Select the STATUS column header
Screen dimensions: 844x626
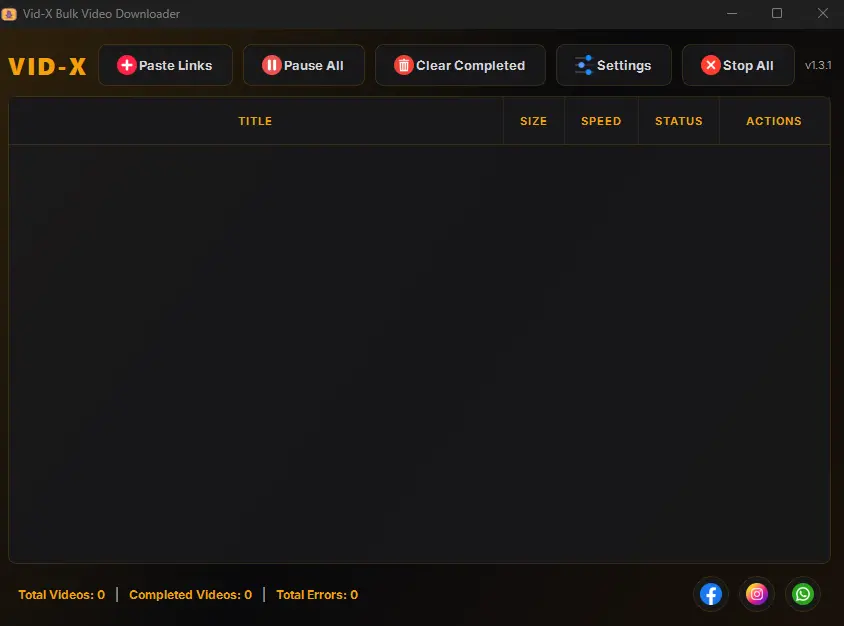click(679, 121)
